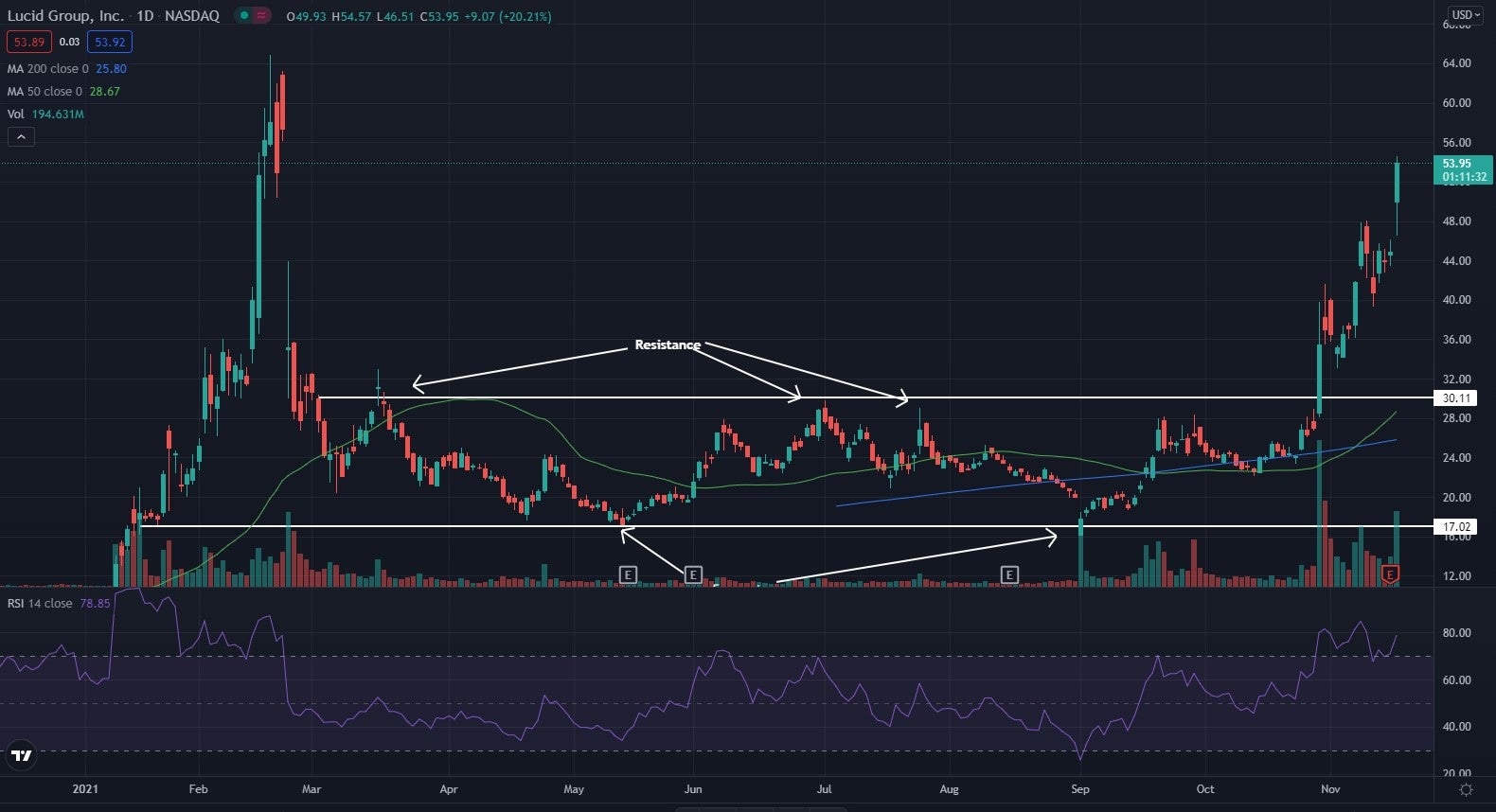The width and height of the screenshot is (1496, 812).
Task: Click the MA 200 value 25.80
Action: (111, 69)
